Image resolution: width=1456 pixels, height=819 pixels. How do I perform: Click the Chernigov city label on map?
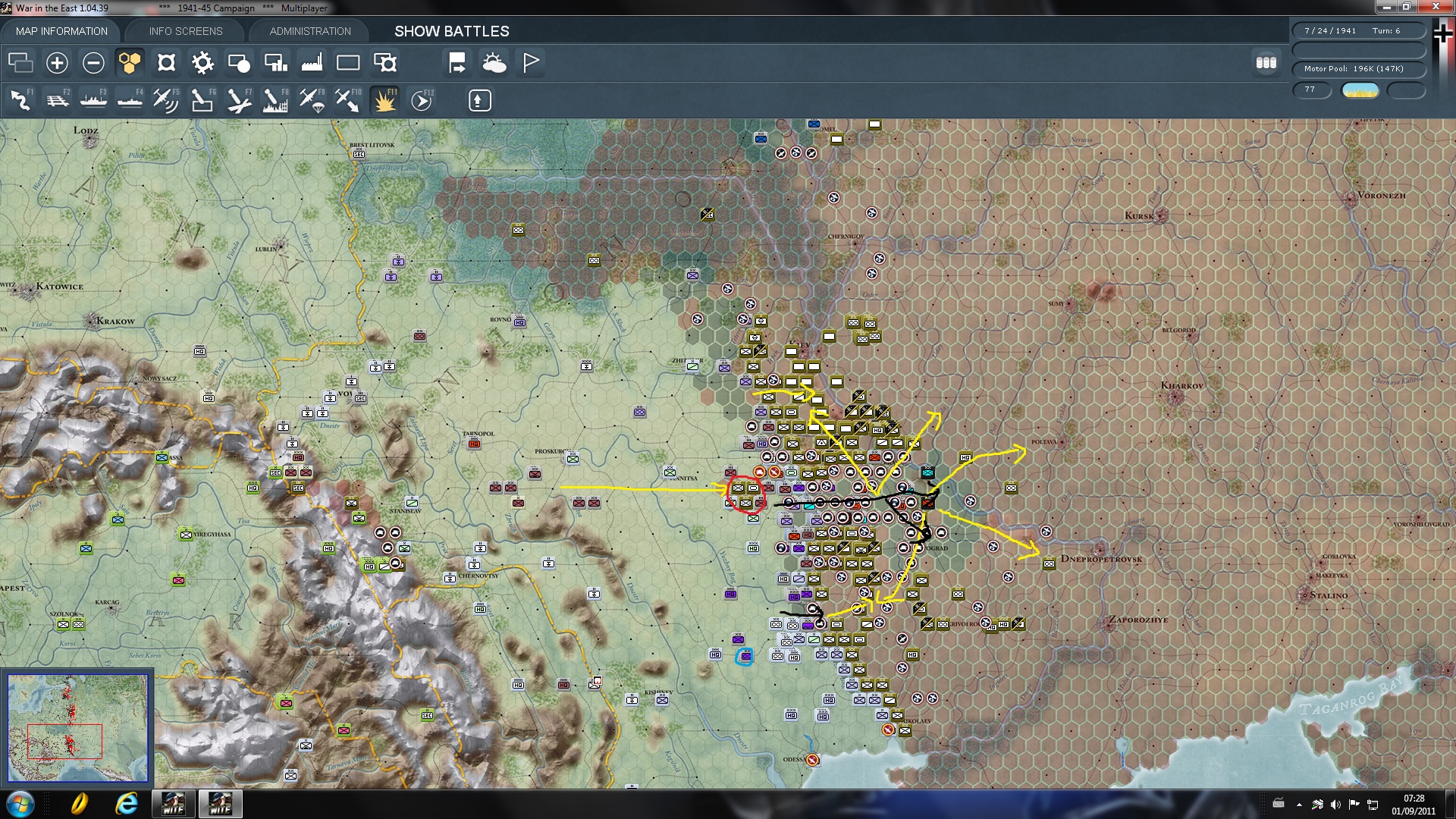[x=846, y=237]
